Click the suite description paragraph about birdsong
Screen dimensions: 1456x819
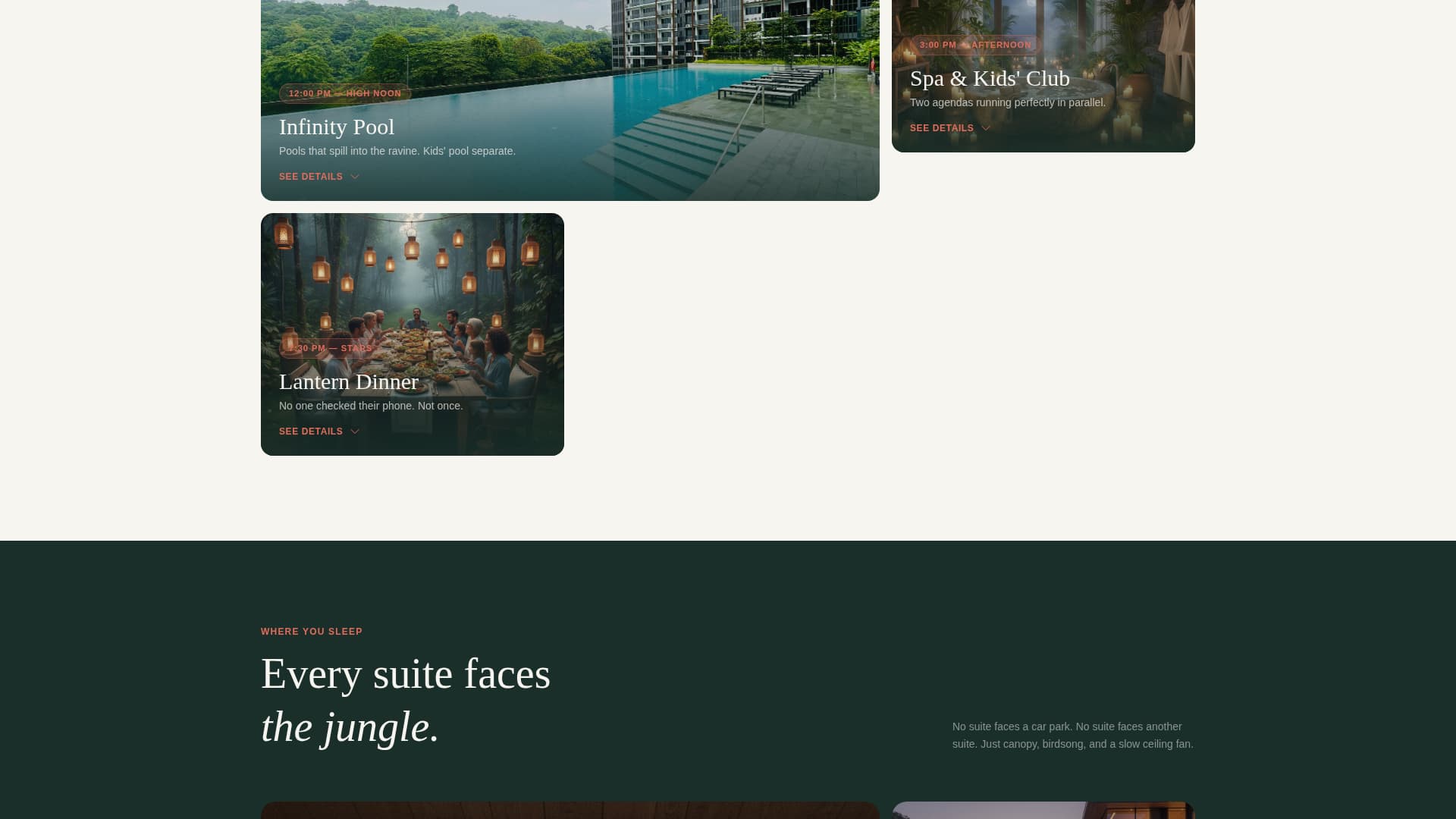pos(1072,735)
